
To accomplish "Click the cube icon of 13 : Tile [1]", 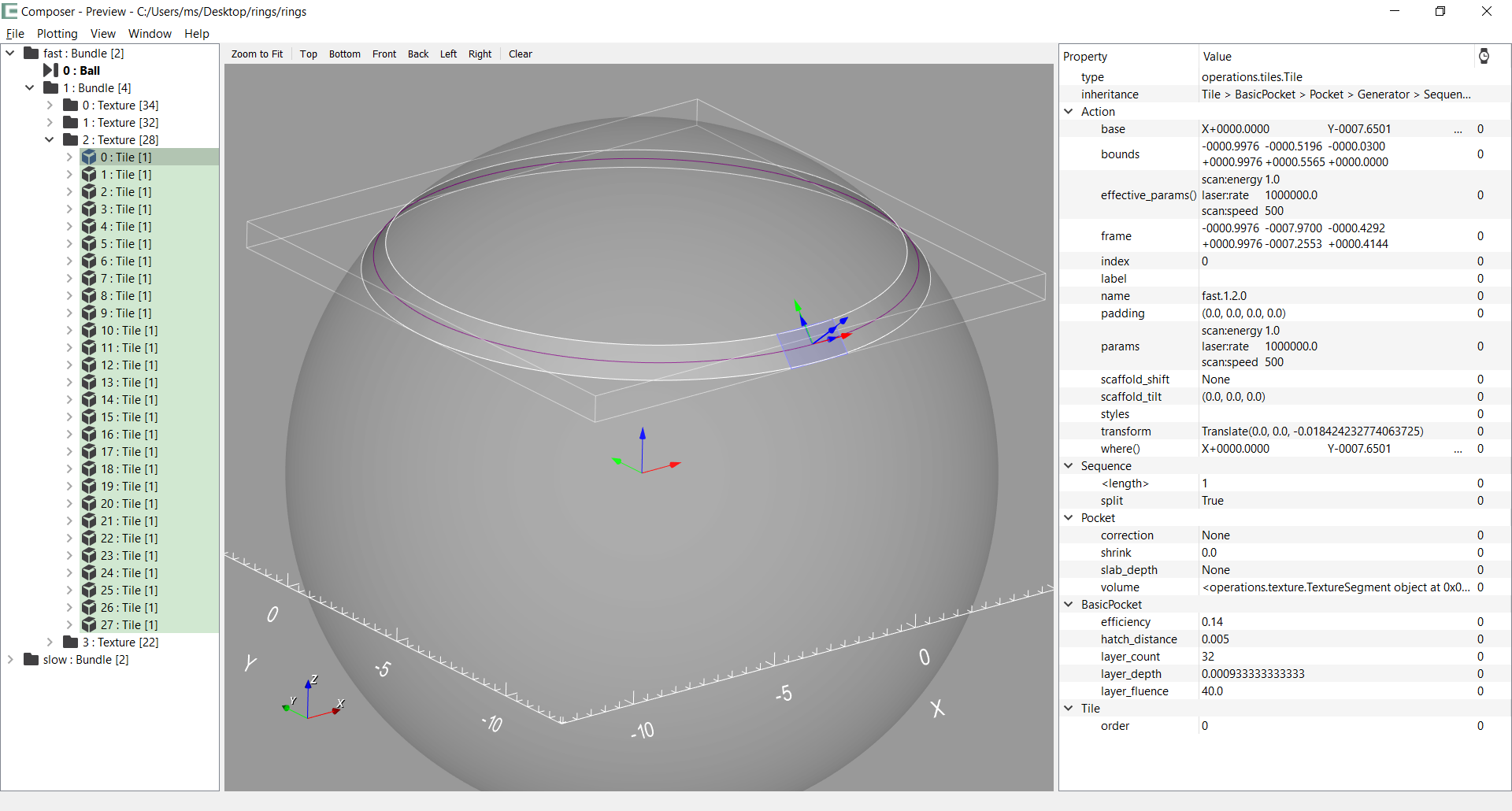I will point(89,382).
